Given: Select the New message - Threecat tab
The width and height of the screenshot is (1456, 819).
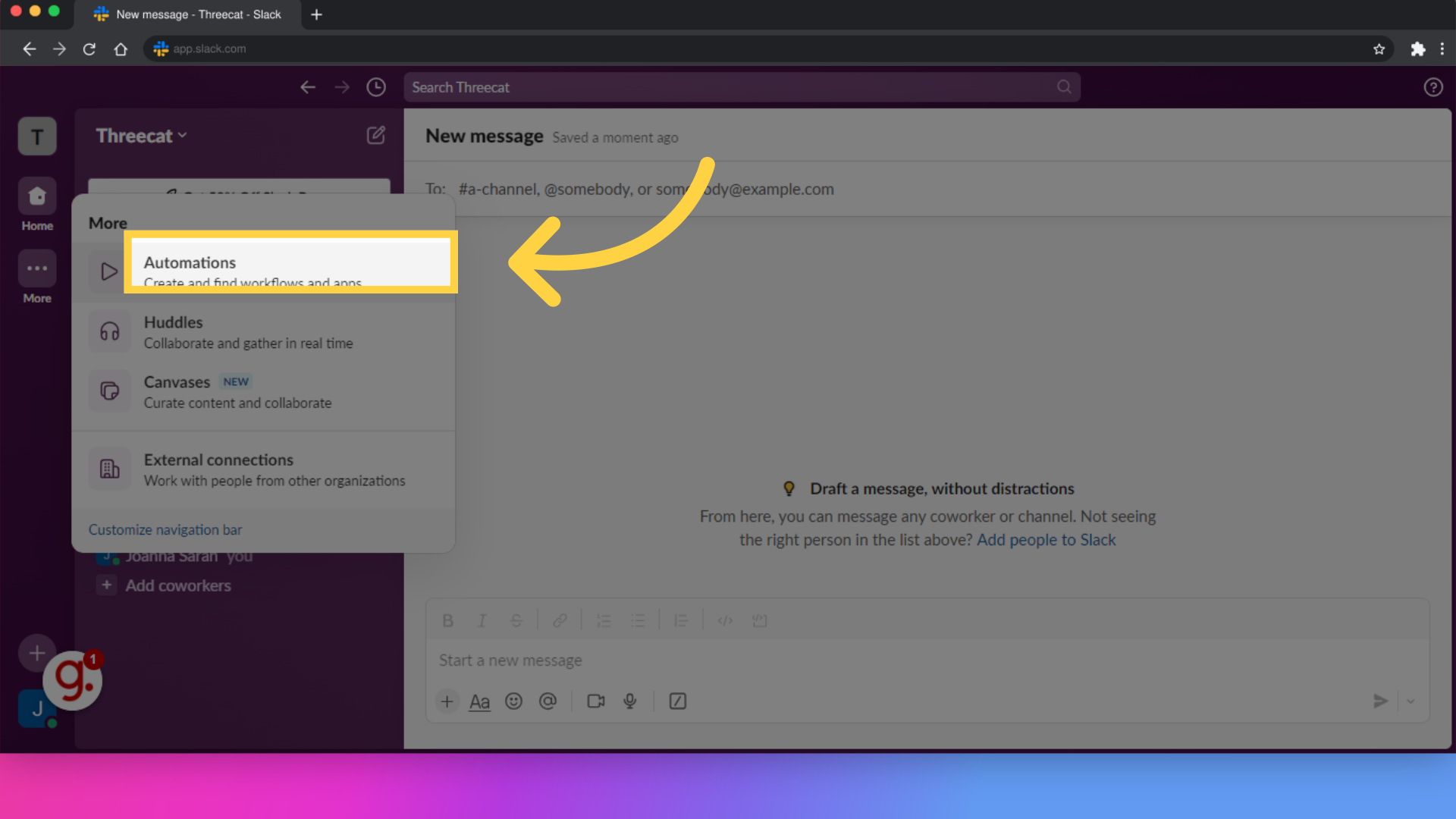Looking at the screenshot, I should (x=187, y=14).
